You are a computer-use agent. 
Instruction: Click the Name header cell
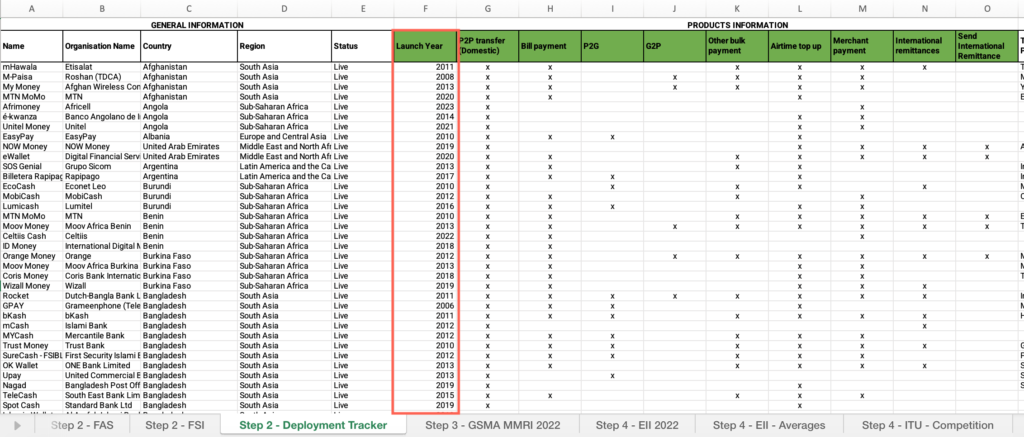click(x=31, y=46)
